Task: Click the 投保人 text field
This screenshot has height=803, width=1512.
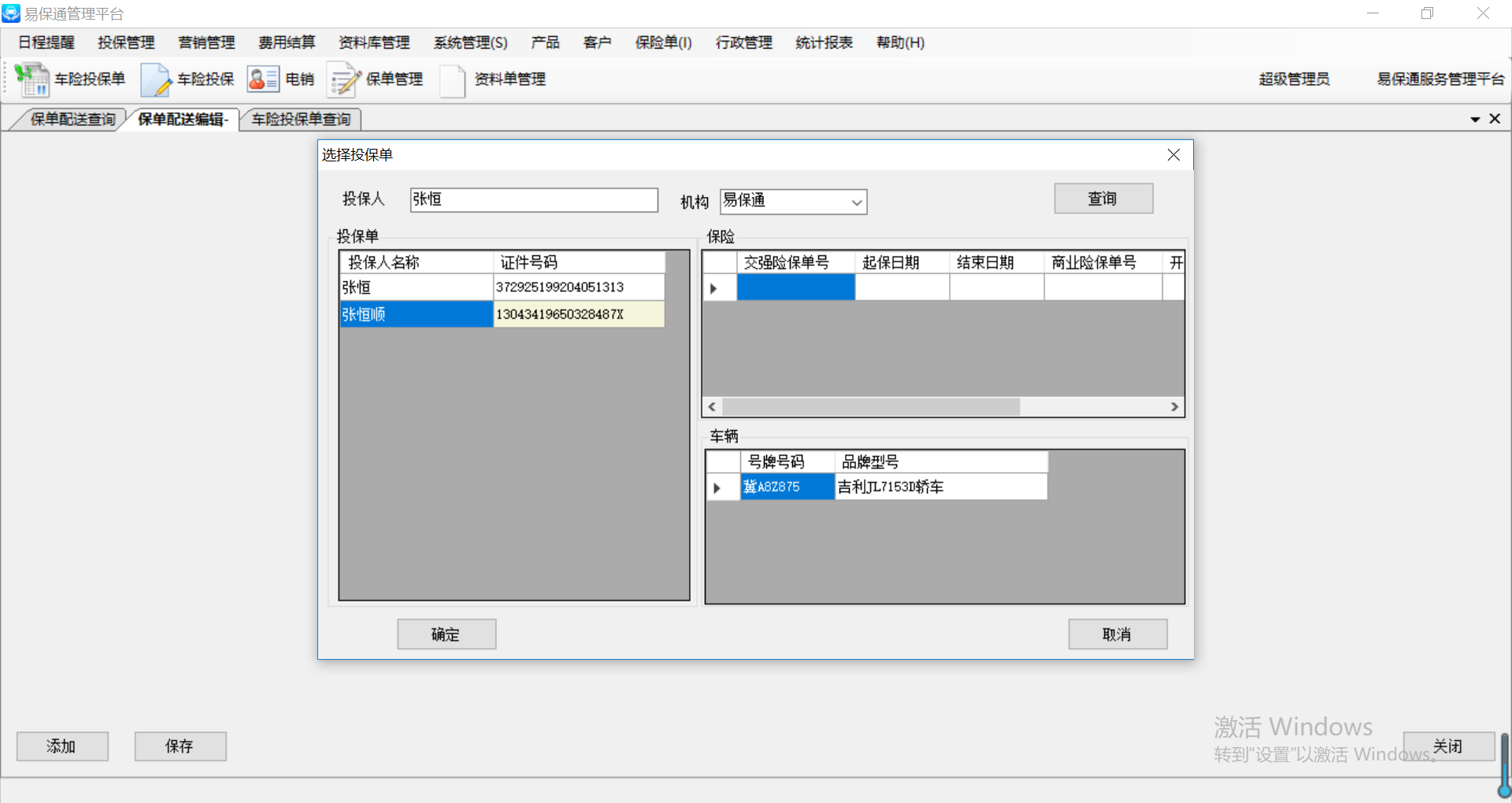Action: click(x=533, y=200)
